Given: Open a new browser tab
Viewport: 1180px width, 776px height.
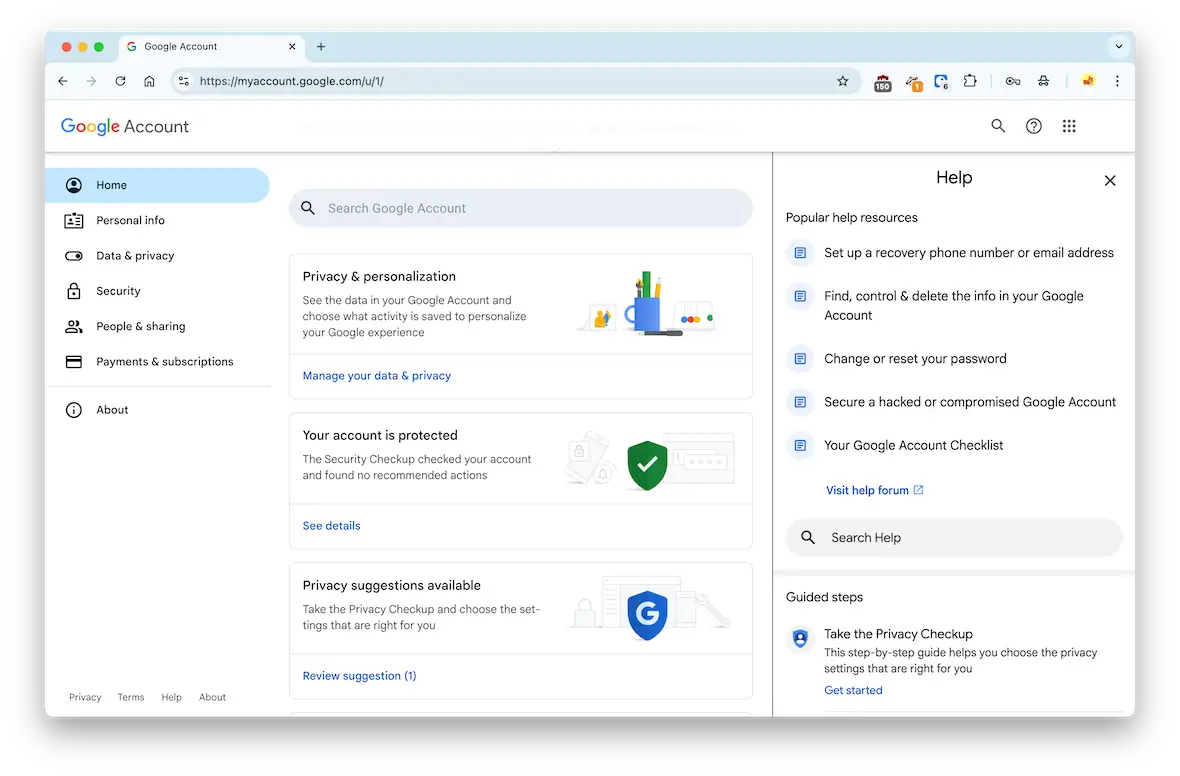Looking at the screenshot, I should click(321, 47).
